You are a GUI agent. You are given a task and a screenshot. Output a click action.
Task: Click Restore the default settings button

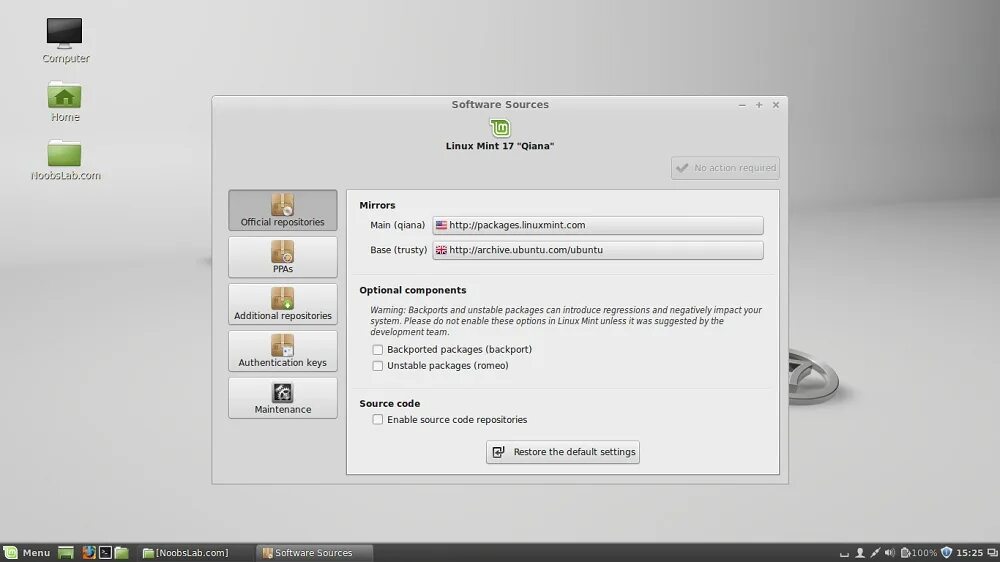(x=562, y=452)
